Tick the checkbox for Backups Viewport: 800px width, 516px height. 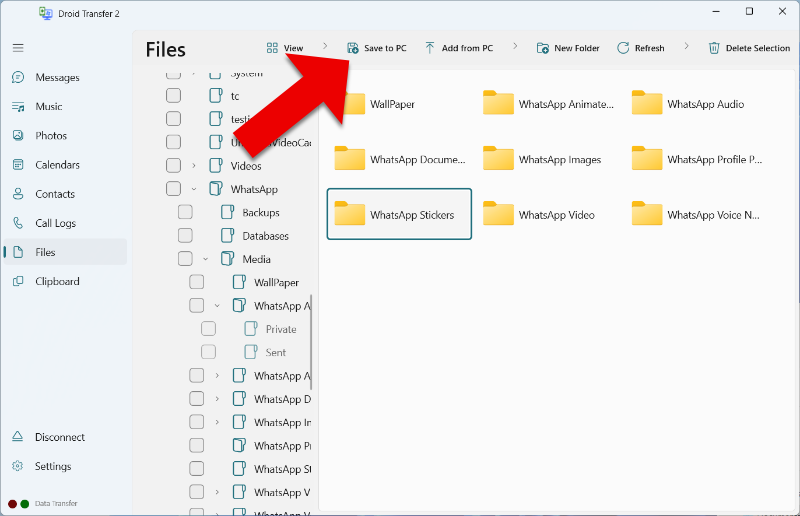(x=185, y=212)
